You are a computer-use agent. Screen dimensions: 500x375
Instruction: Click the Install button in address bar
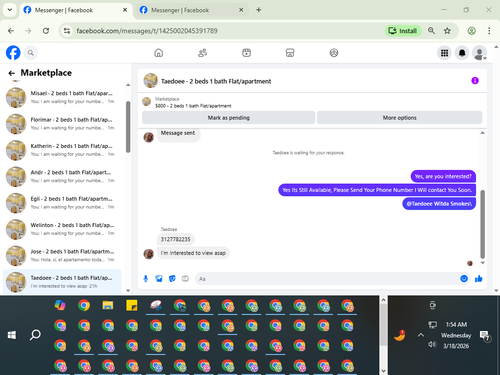point(403,31)
